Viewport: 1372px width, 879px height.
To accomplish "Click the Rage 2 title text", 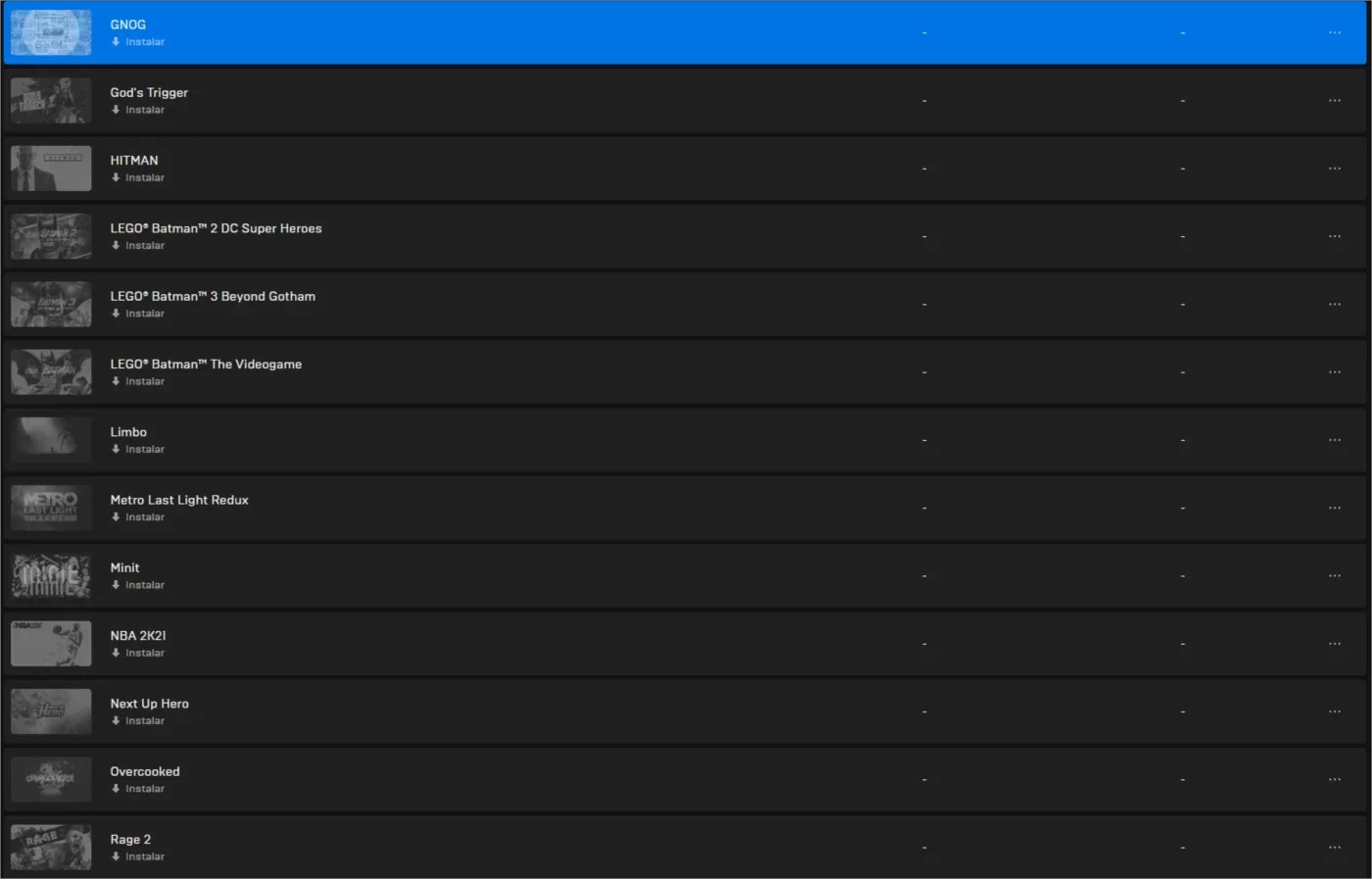I will point(130,839).
